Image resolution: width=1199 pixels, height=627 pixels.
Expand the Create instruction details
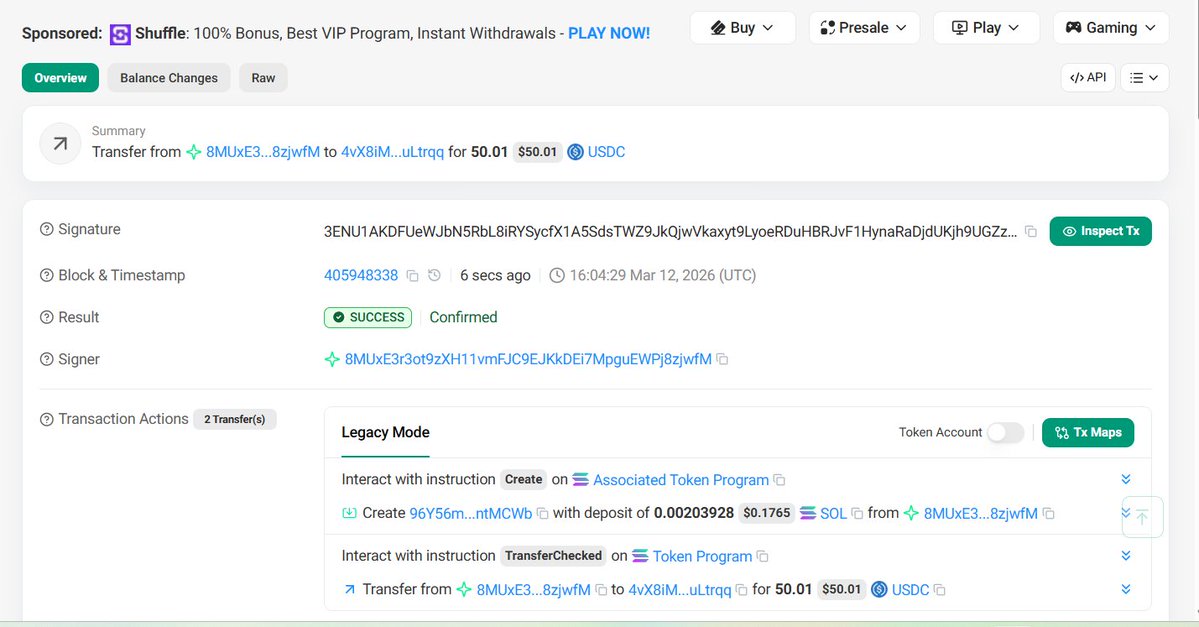click(1126, 479)
